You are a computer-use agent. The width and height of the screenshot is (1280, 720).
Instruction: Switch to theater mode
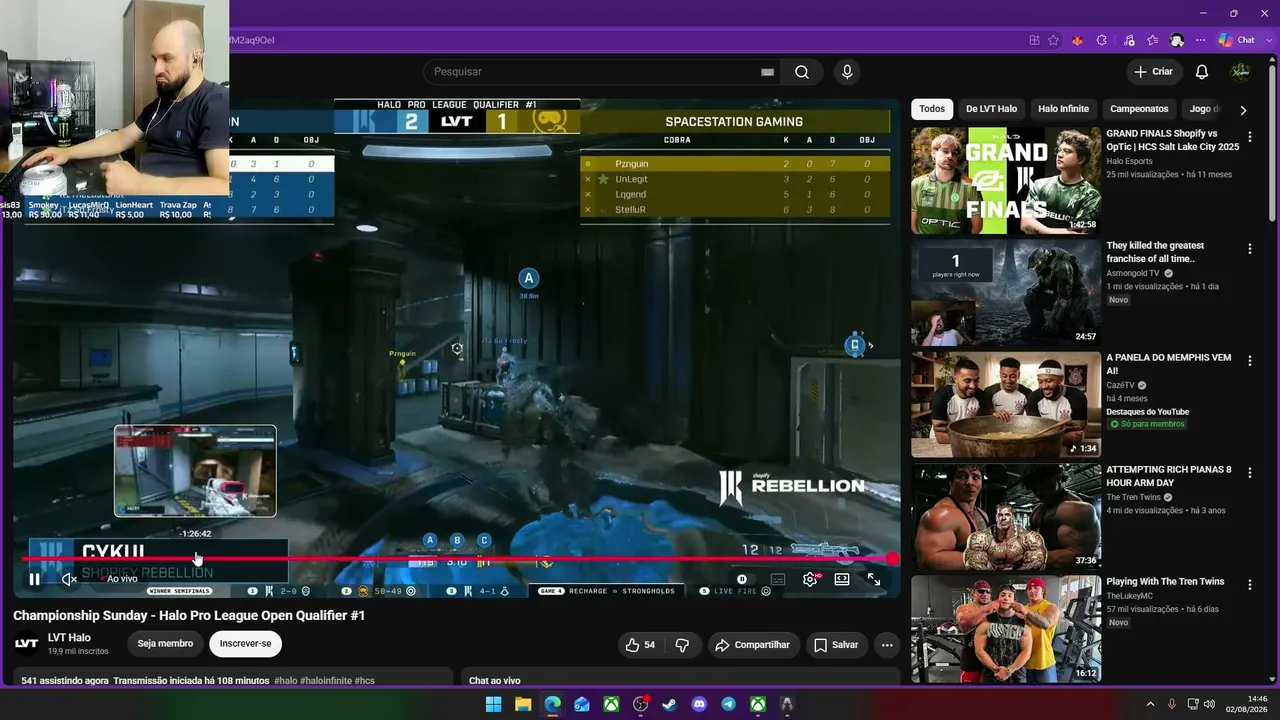[842, 579]
